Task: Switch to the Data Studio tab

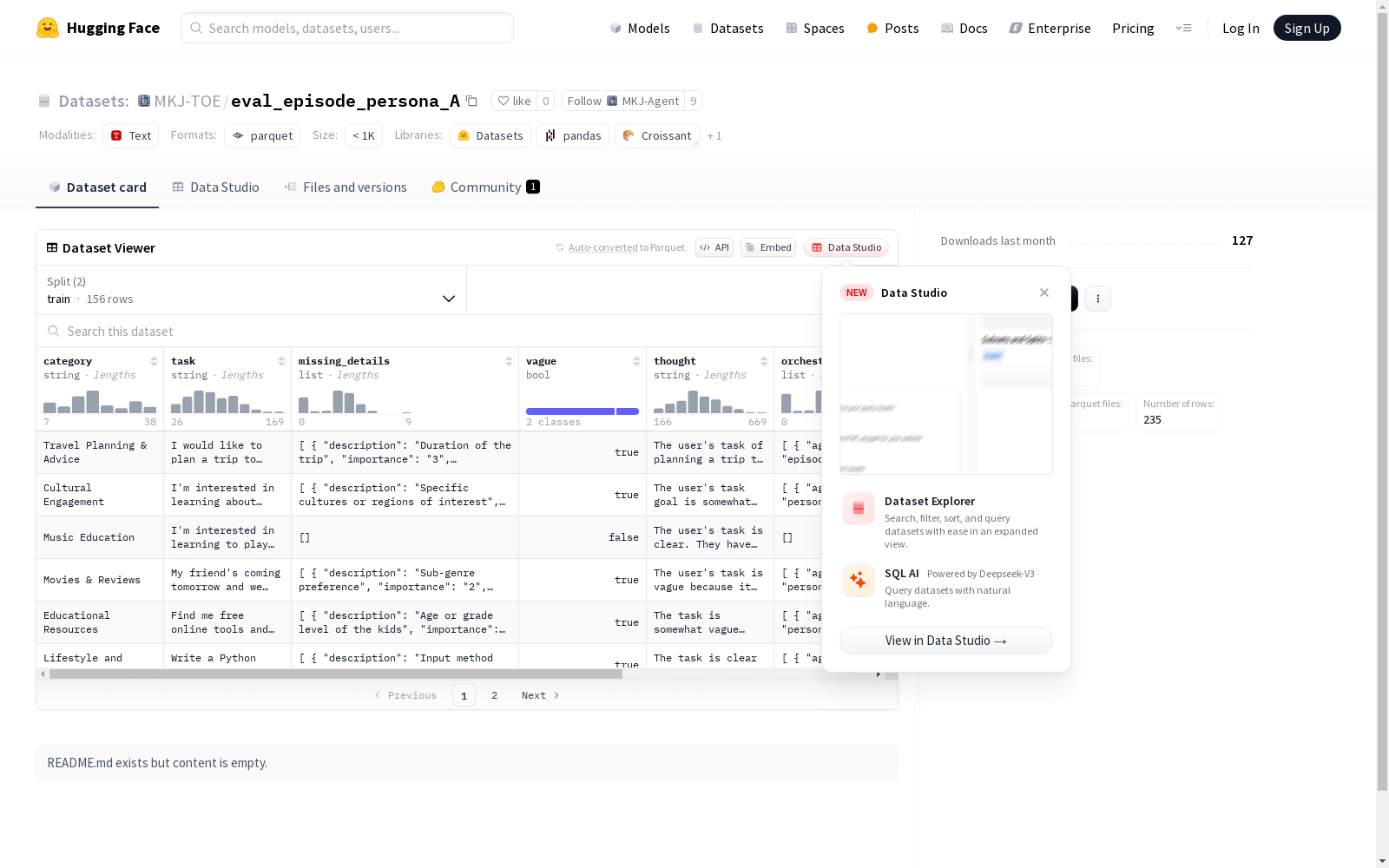Action: [216, 187]
